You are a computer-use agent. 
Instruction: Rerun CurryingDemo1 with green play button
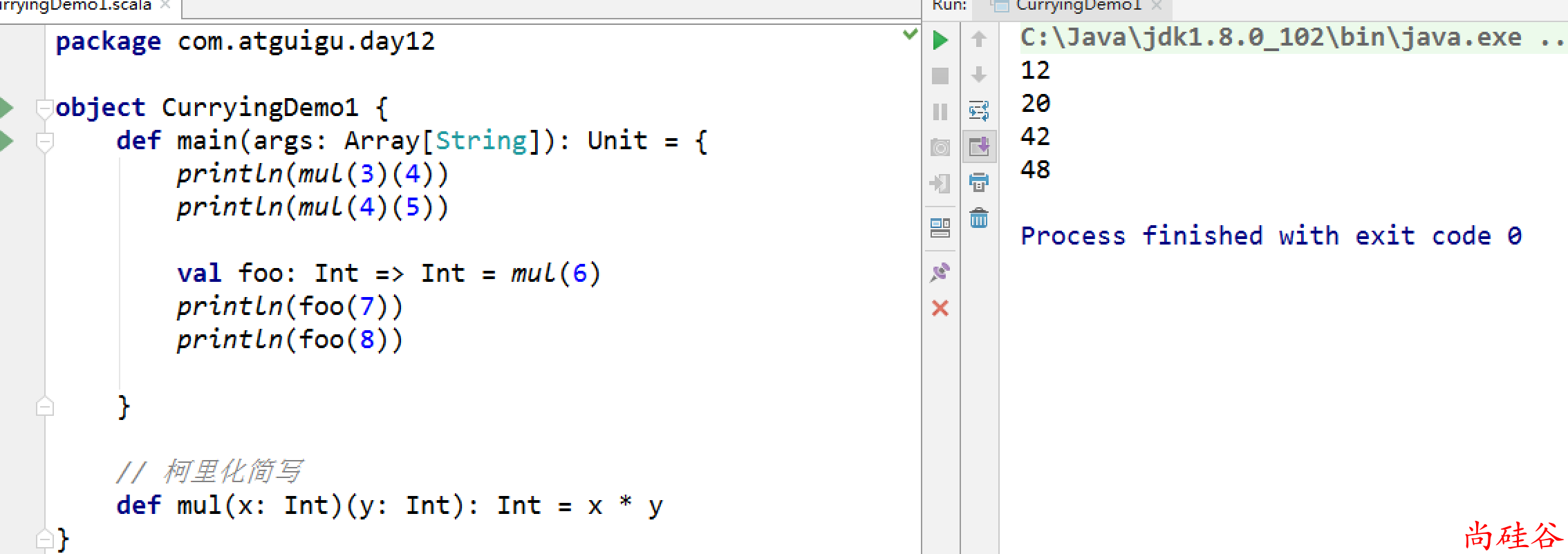tap(940, 40)
